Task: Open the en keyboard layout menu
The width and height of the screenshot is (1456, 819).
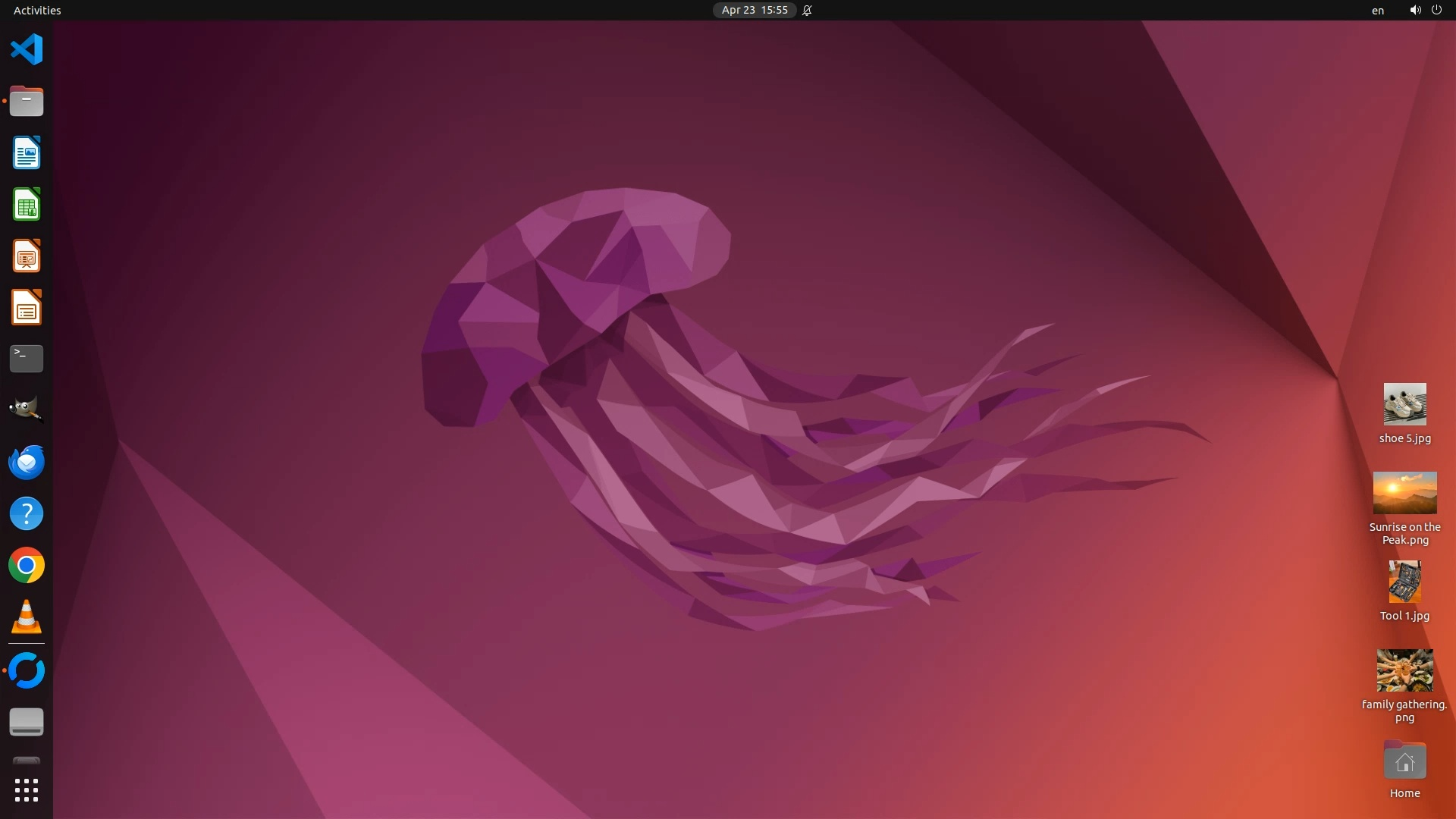Action: (x=1377, y=10)
